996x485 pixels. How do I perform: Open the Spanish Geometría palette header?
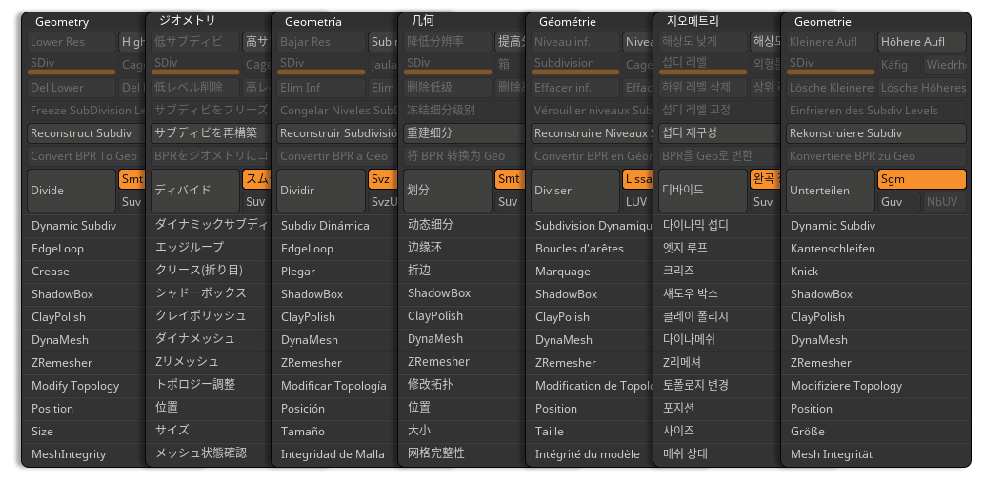[313, 22]
